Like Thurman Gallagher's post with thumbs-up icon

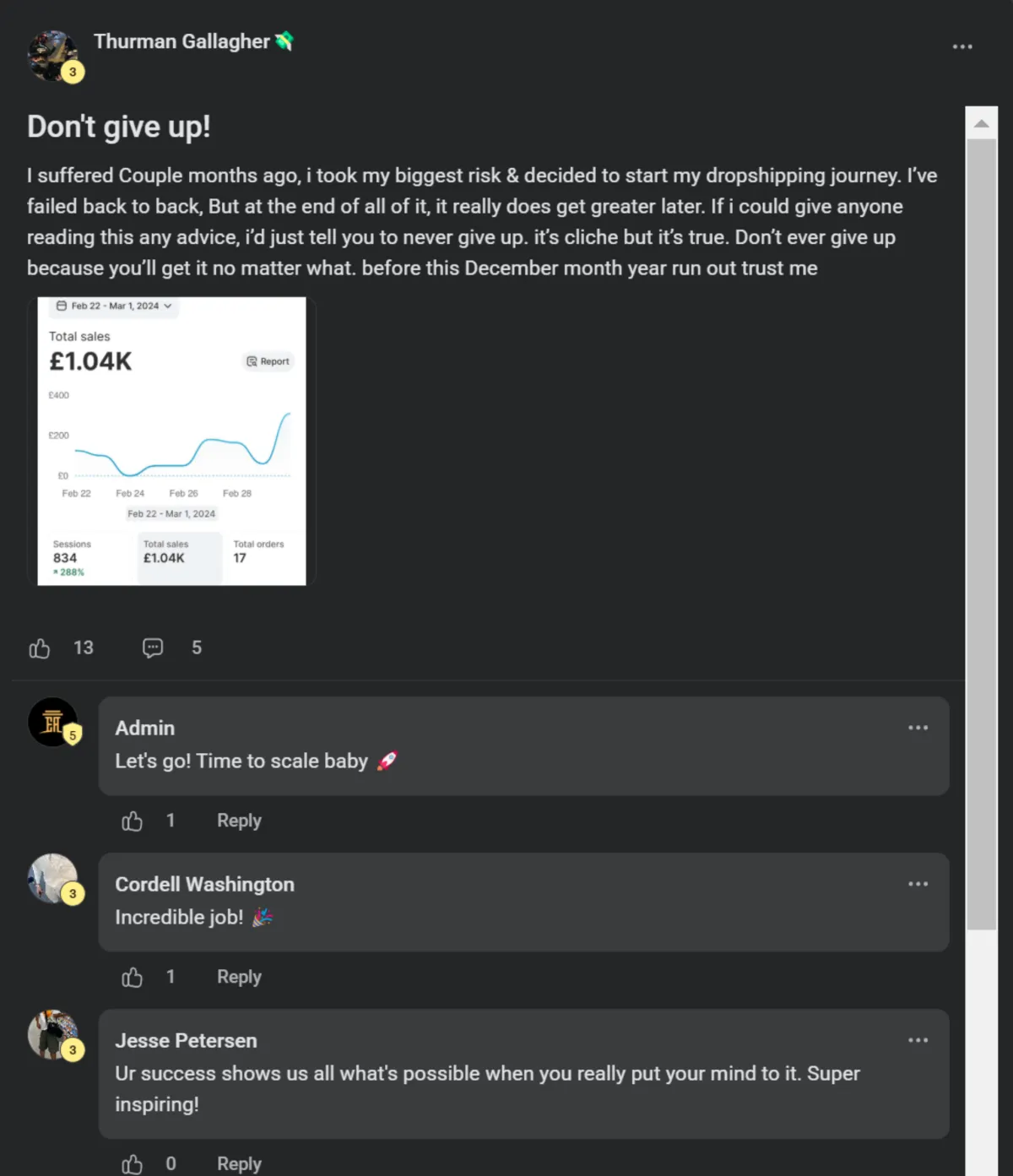[x=40, y=648]
